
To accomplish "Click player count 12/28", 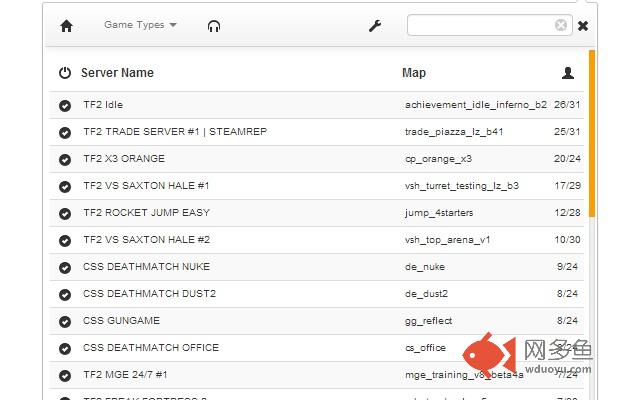I will click(x=567, y=212).
